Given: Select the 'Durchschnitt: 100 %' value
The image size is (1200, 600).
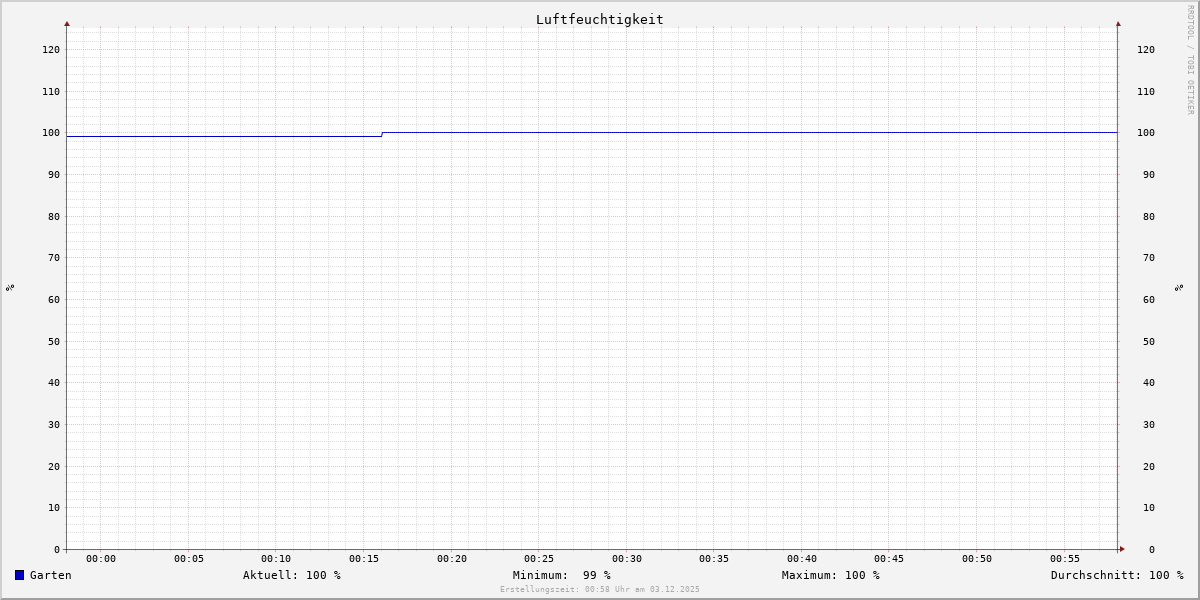Looking at the screenshot, I should pyautogui.click(x=1117, y=575).
